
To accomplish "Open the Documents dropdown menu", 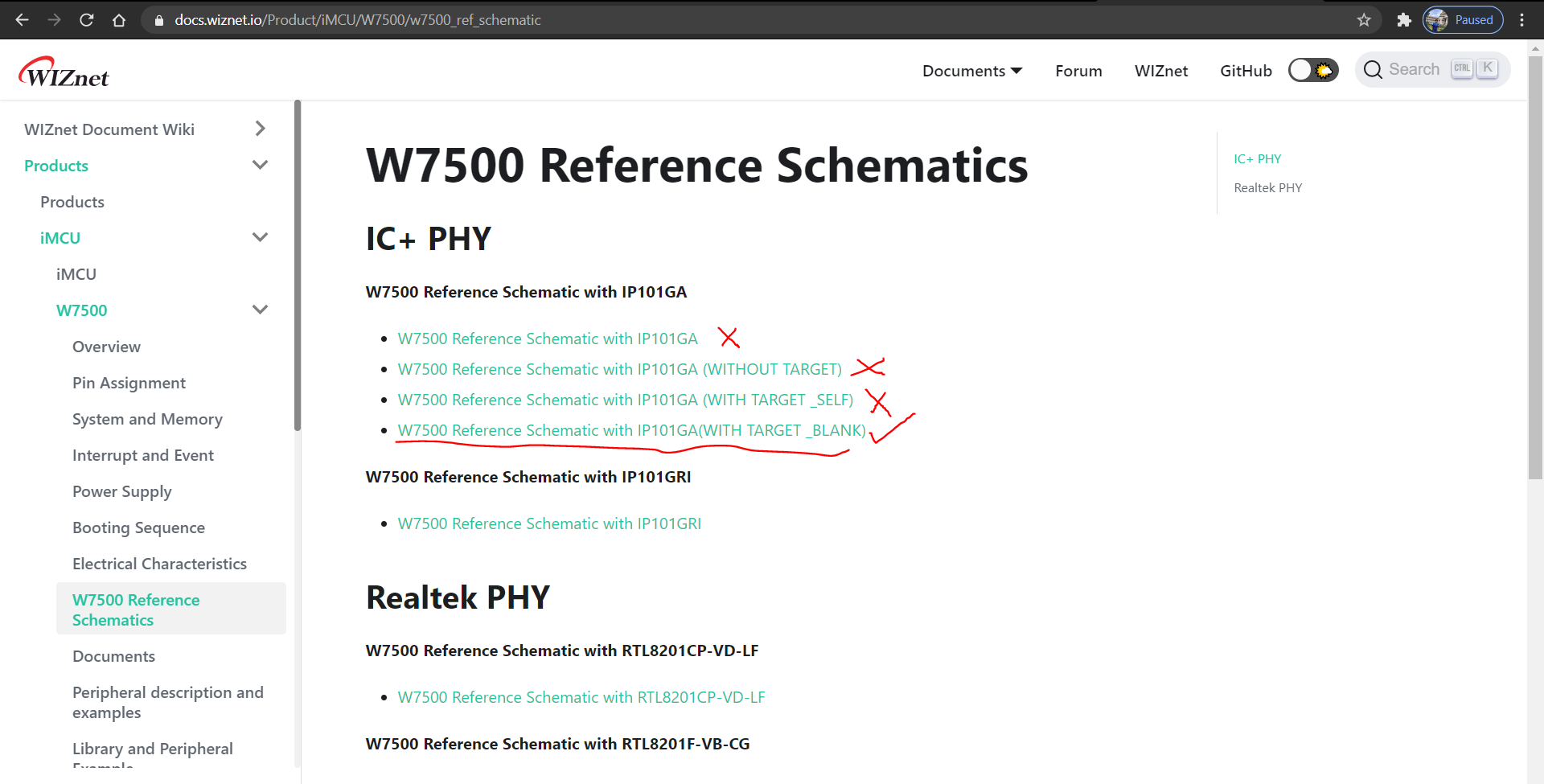I will 972,71.
